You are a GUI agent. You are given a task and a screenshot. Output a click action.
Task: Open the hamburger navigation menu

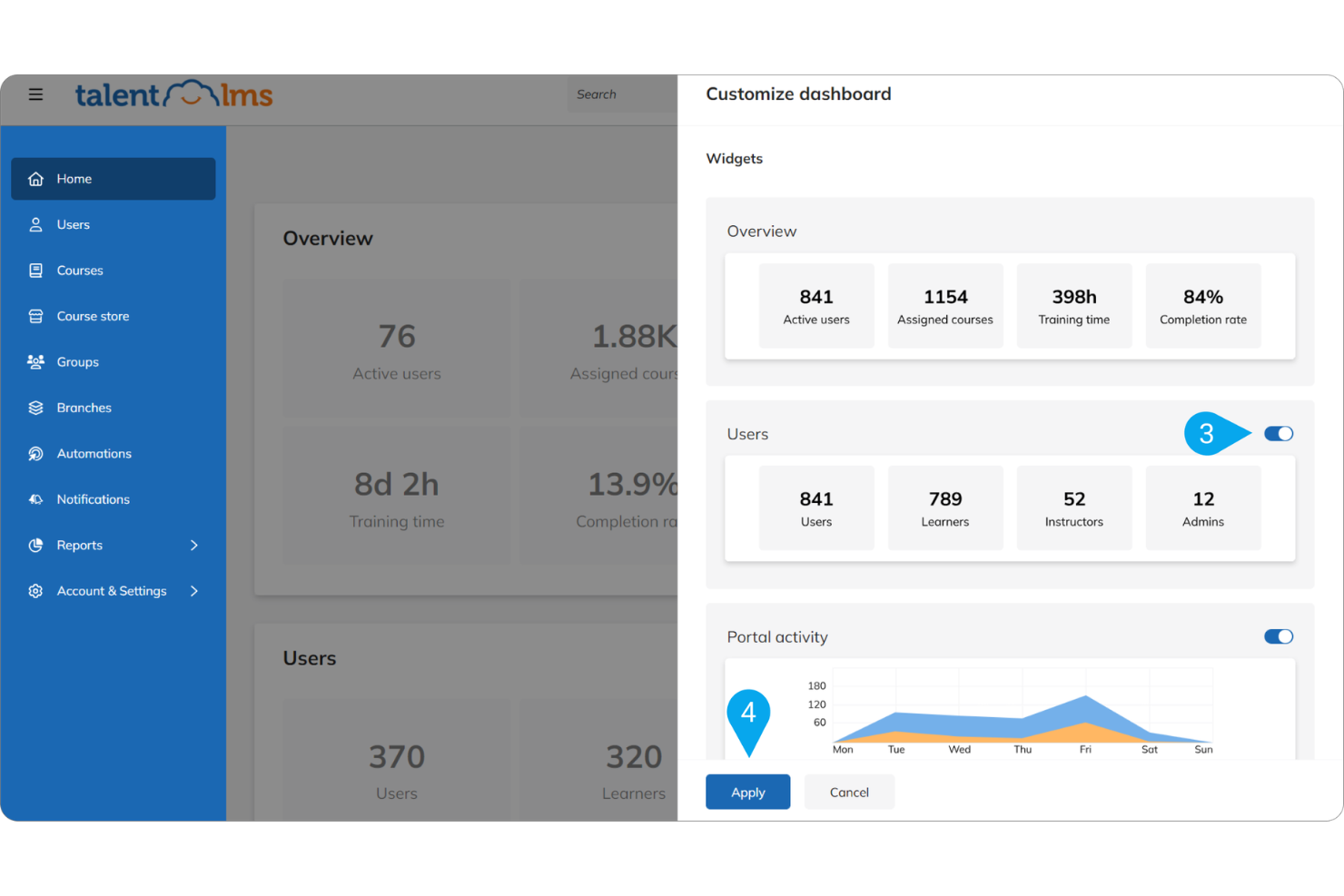35,94
